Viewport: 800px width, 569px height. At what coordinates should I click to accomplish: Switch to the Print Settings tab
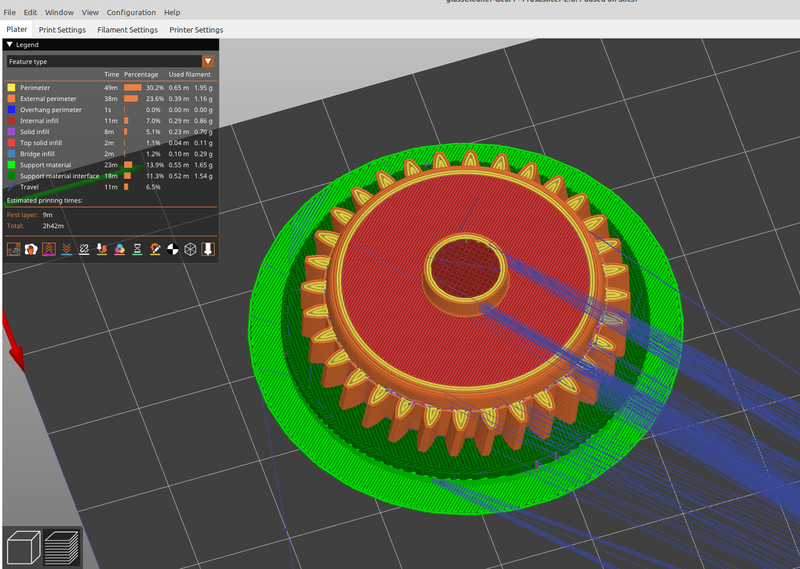point(62,30)
